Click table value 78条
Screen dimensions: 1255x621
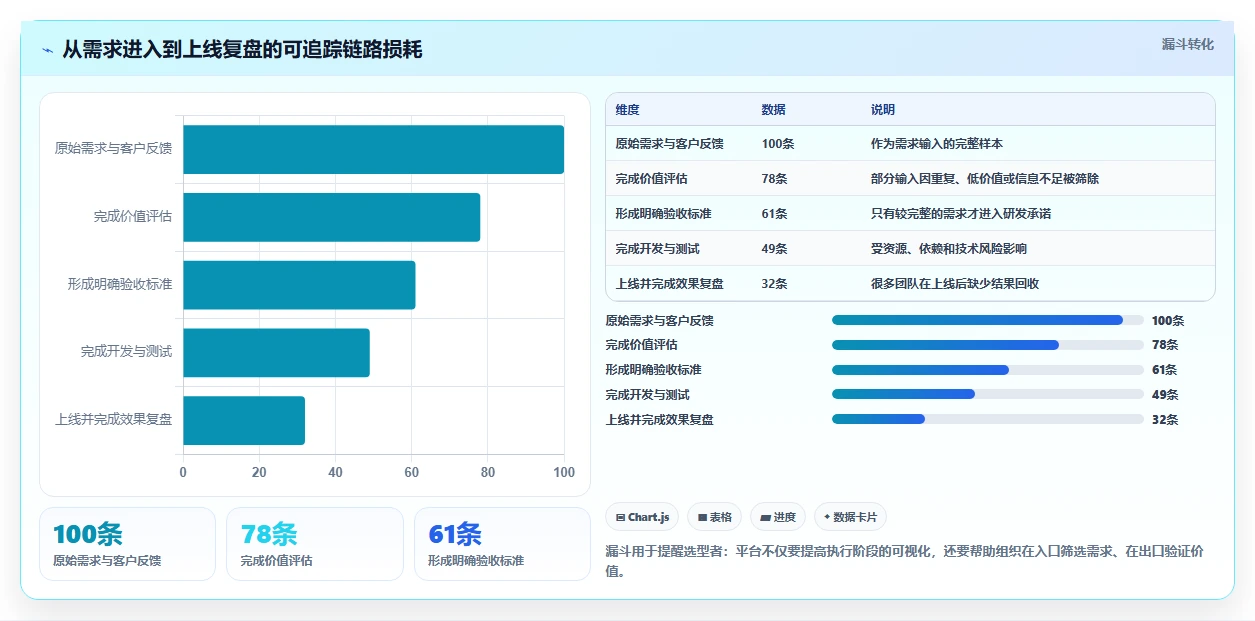pos(775,179)
